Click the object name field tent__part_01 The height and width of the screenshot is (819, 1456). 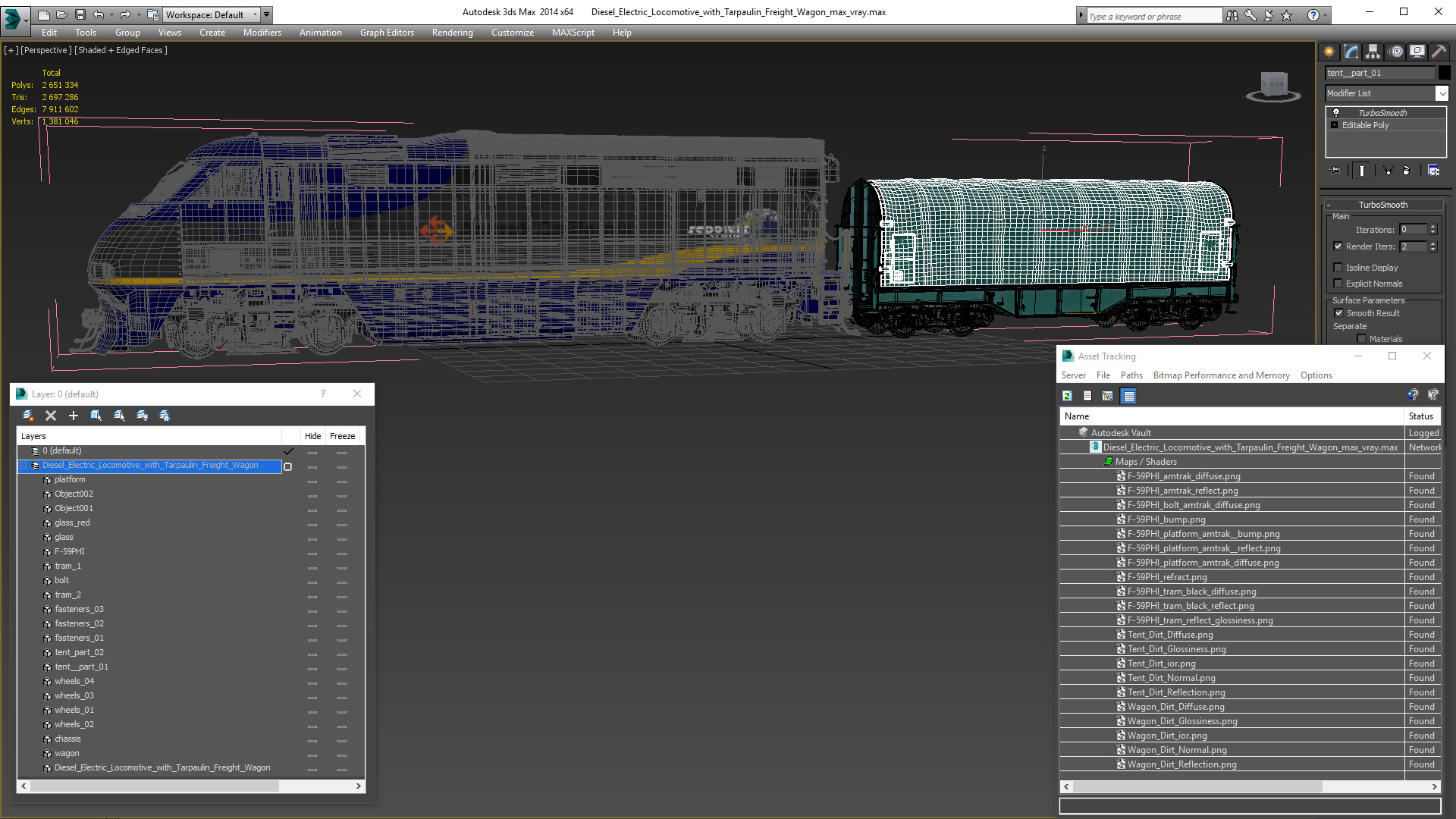click(1380, 73)
